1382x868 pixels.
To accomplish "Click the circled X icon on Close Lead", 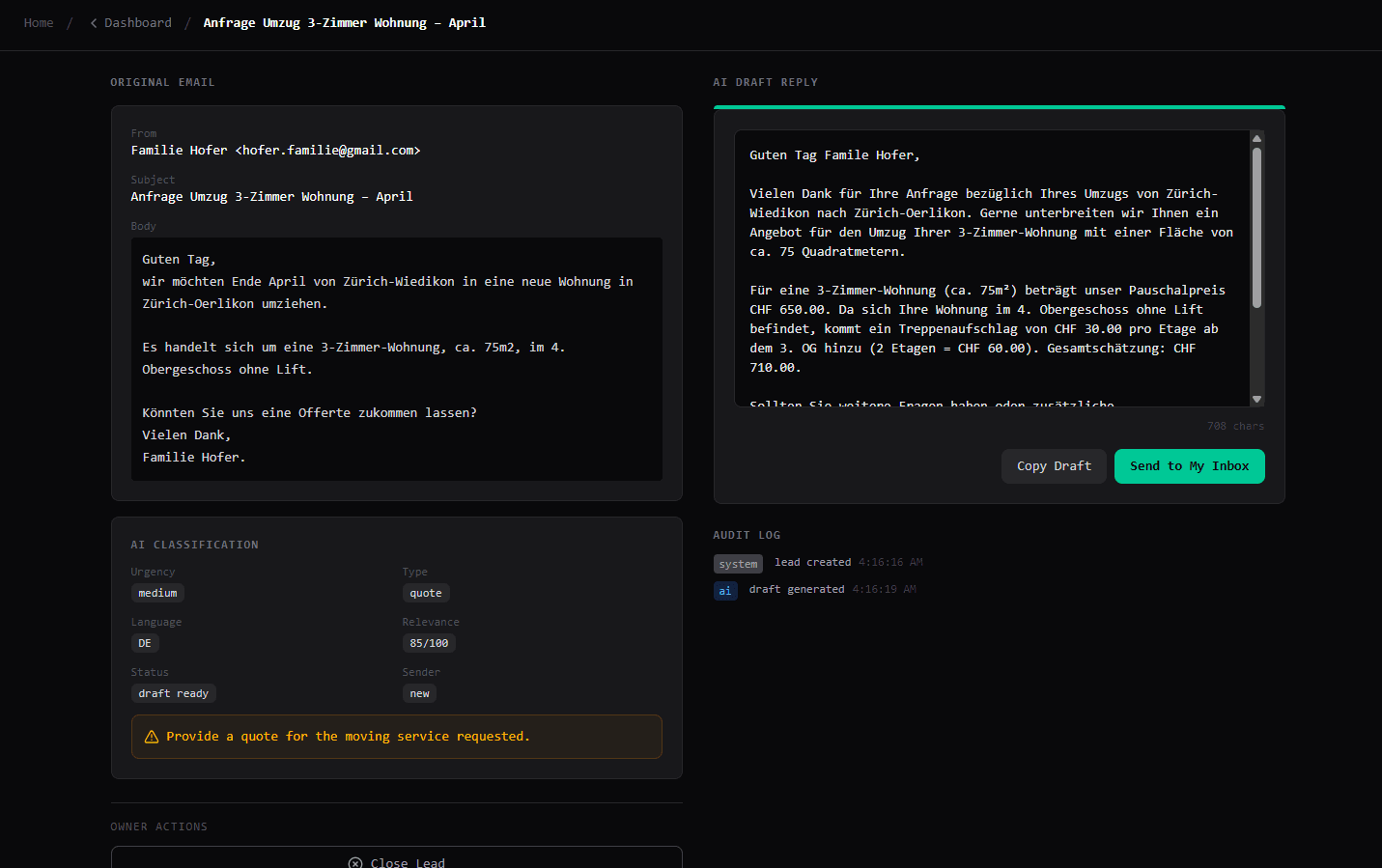I will point(355,862).
